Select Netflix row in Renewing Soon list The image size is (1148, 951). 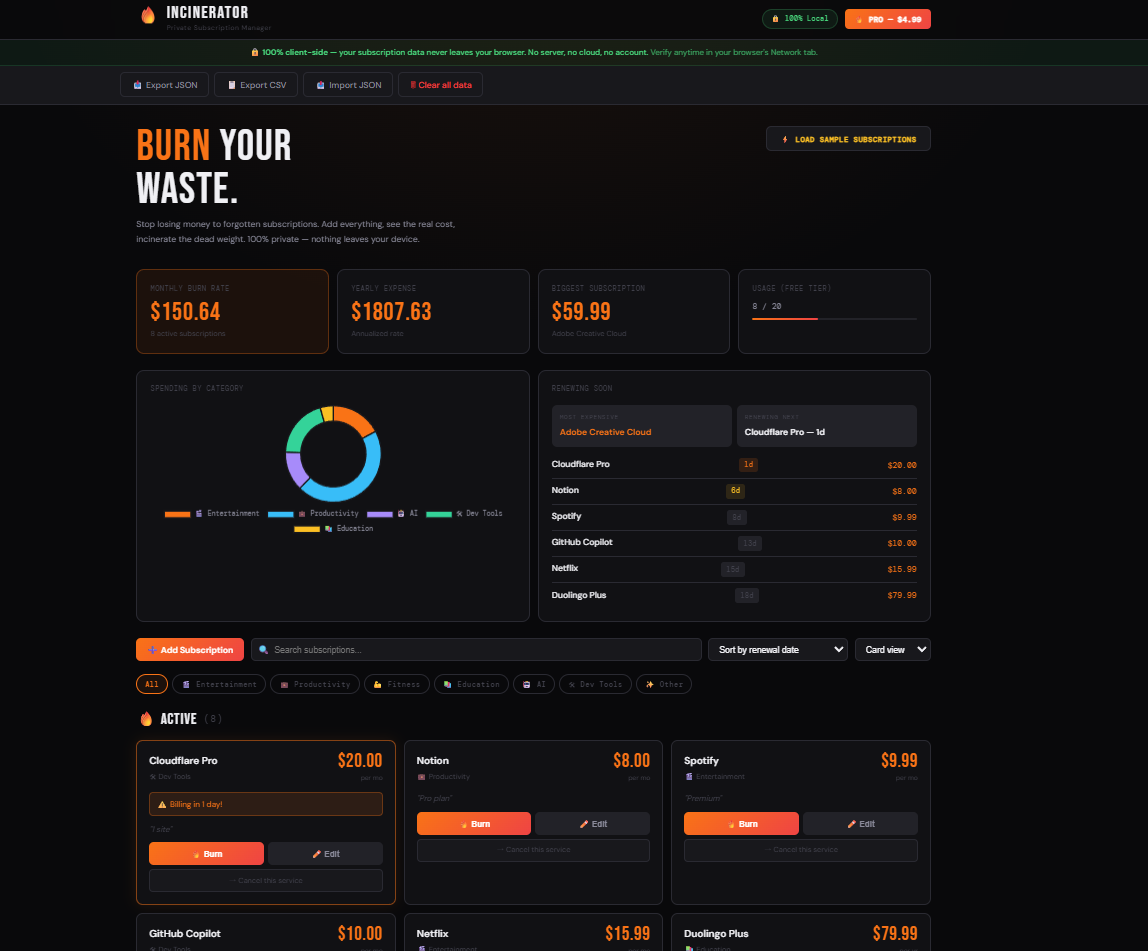[734, 569]
